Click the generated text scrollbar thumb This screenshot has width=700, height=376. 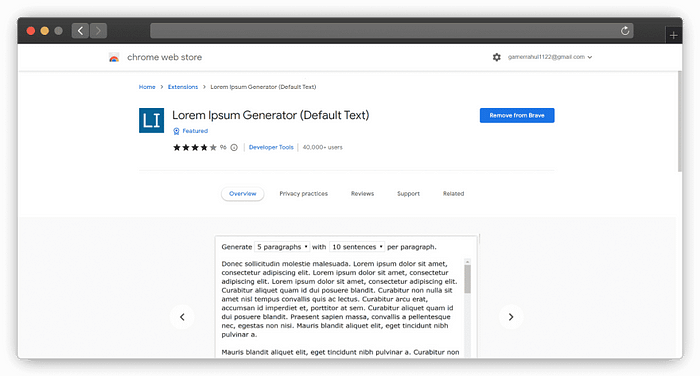point(467,279)
